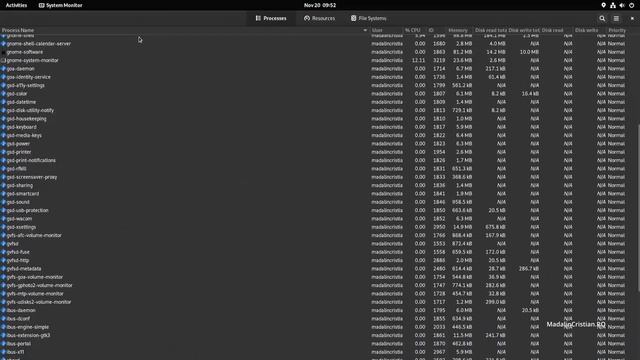The image size is (640, 360).
Task: Open Activities overview
Action: (x=16, y=5)
